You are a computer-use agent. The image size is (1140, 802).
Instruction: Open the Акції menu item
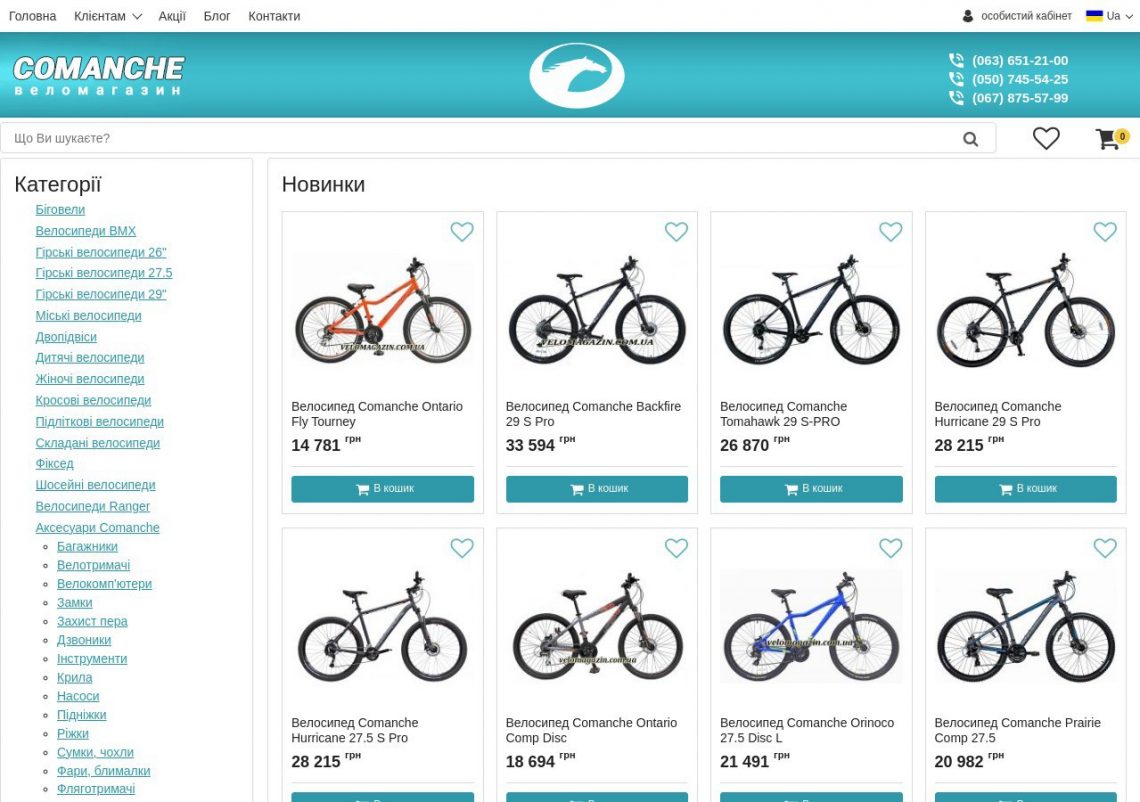click(x=172, y=16)
